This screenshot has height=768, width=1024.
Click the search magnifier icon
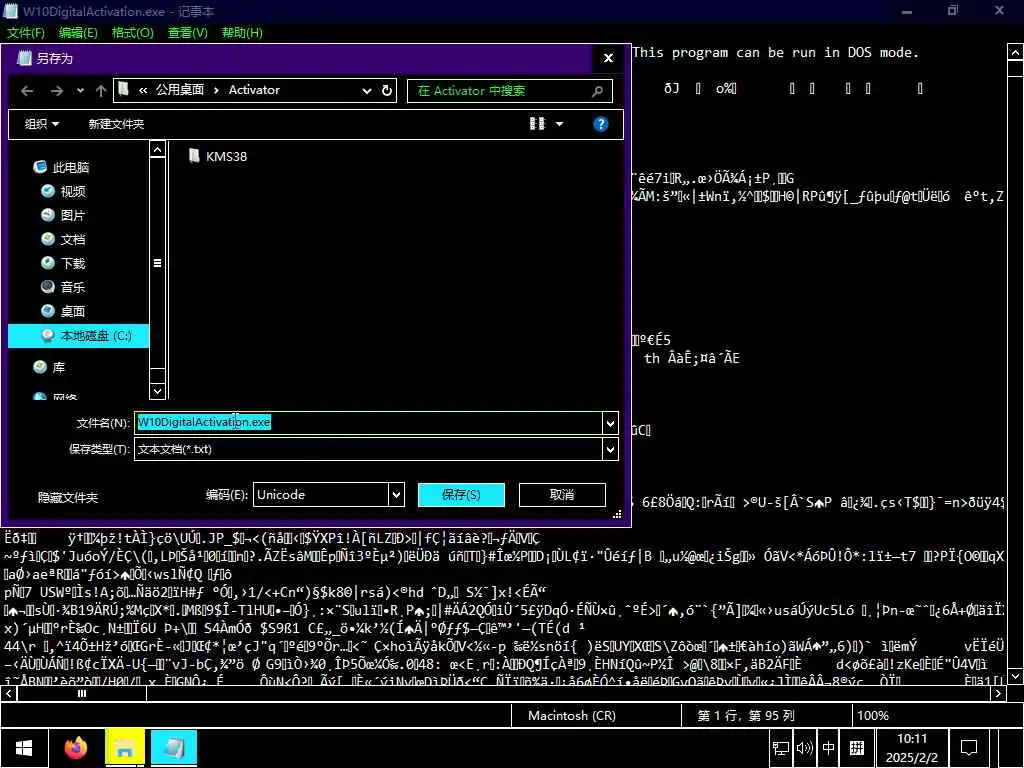(597, 91)
